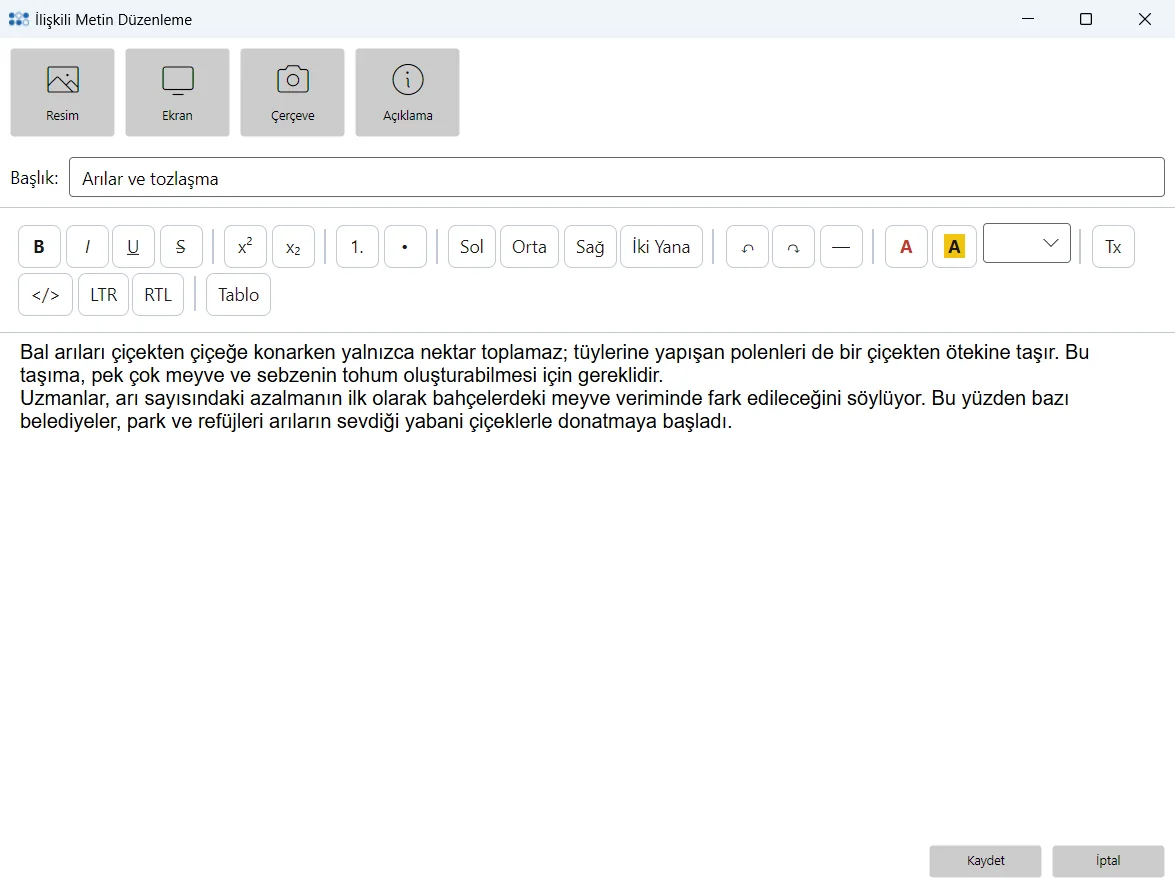Image resolution: width=1175 pixels, height=888 pixels.
Task: Open HTML source code view
Action: click(x=46, y=295)
